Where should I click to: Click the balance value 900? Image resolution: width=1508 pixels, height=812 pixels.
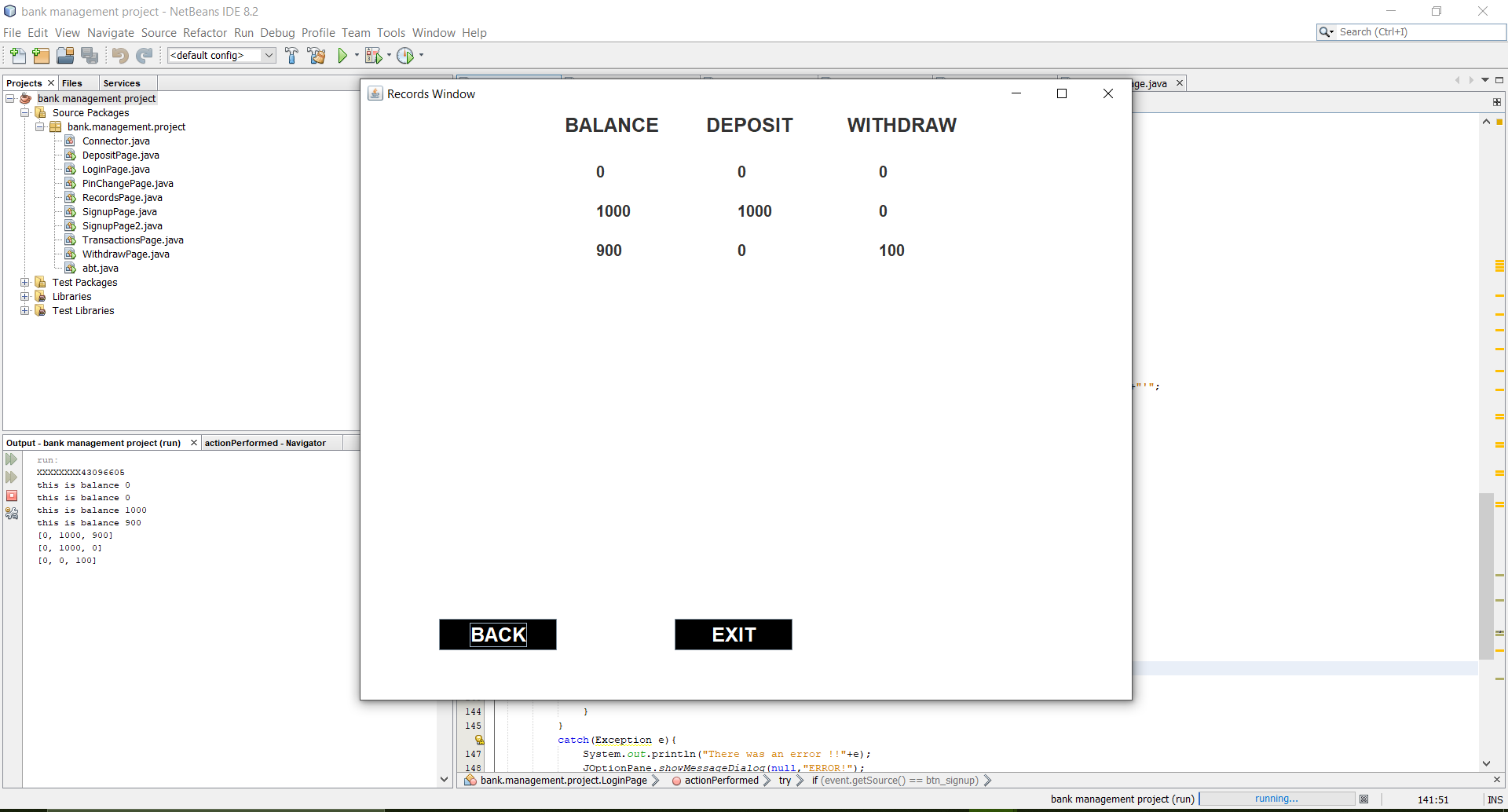coord(609,251)
